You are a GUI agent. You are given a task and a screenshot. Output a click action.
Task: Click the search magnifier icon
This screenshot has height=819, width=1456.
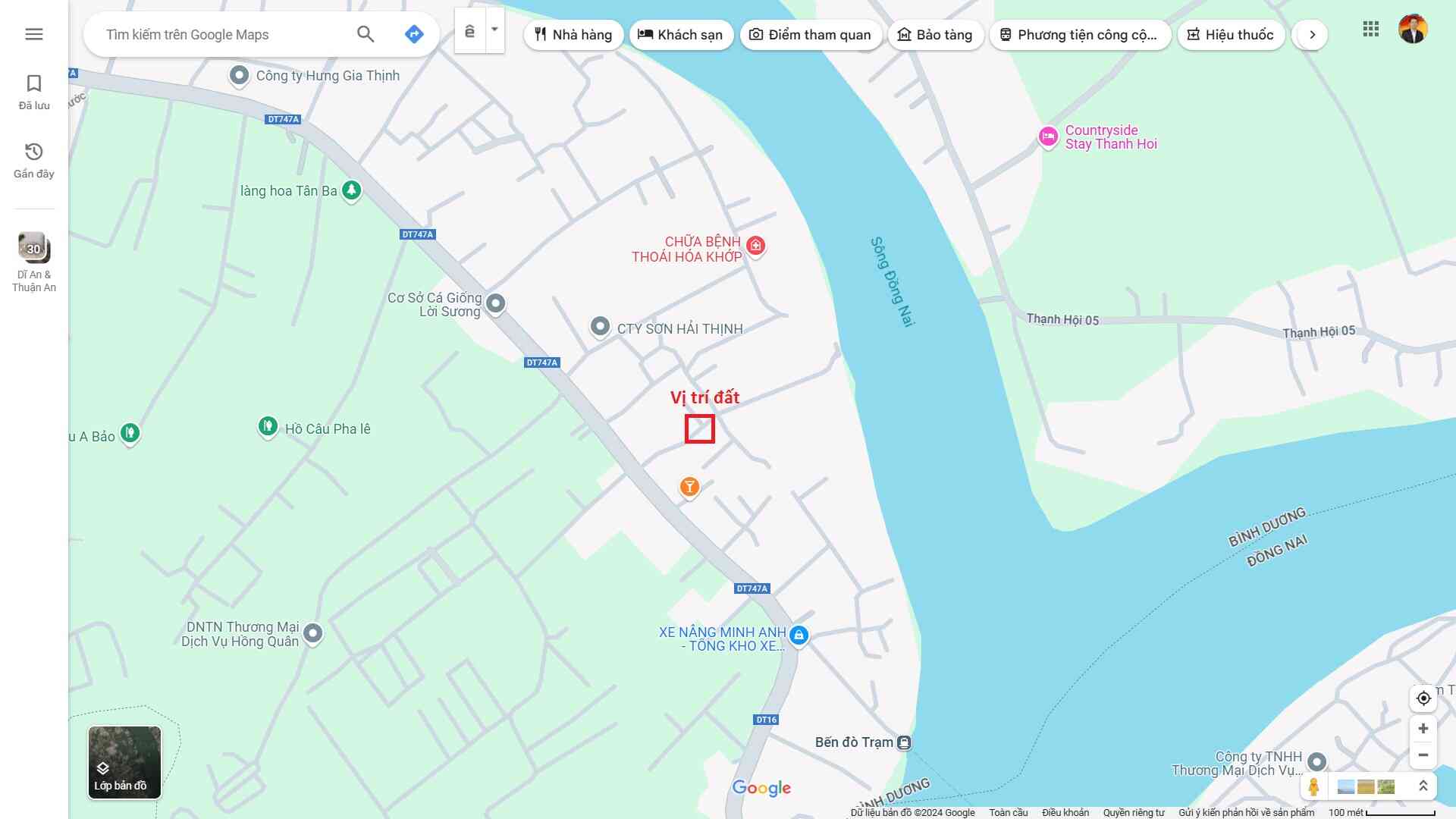click(366, 34)
